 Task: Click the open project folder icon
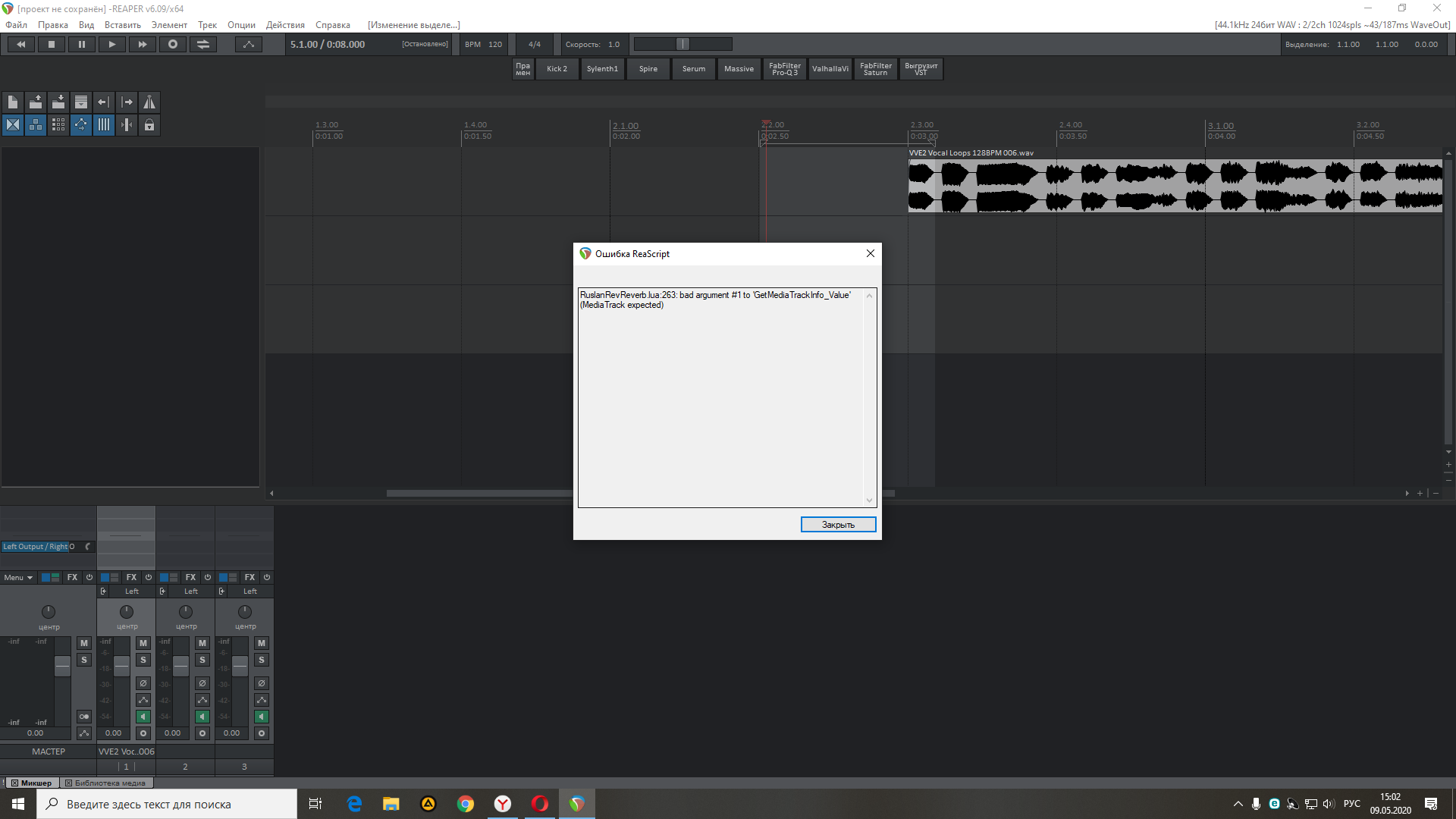(x=36, y=102)
